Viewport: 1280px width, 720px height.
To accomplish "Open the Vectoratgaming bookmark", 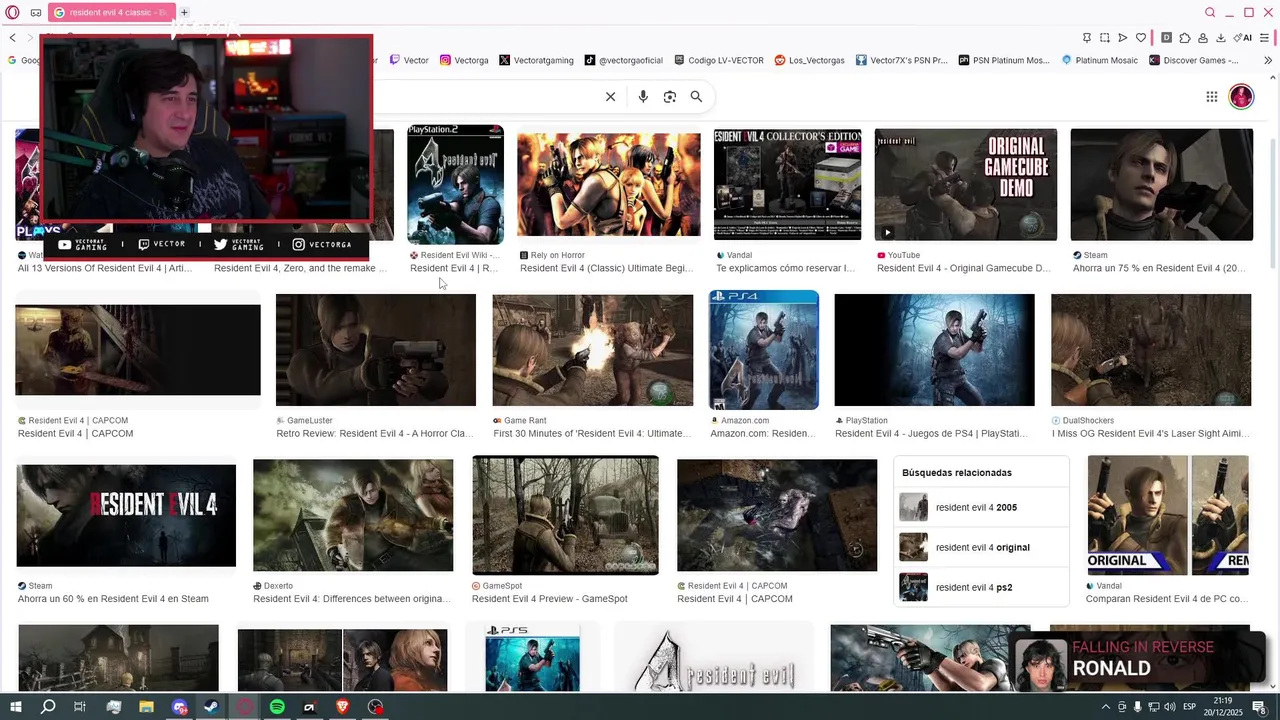I will pyautogui.click(x=536, y=60).
